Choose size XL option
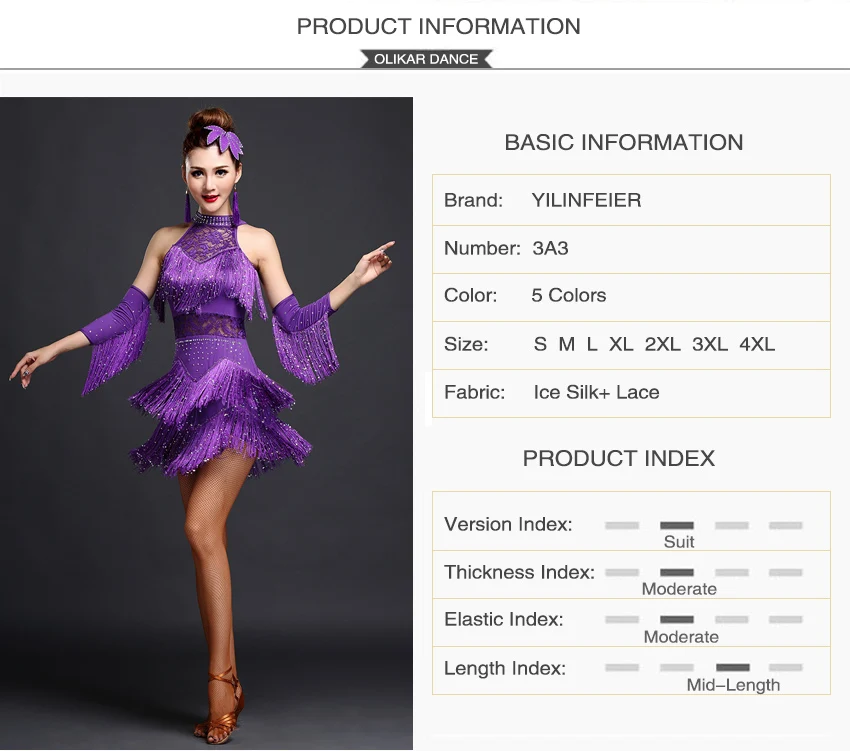This screenshot has height=751, width=850. coord(621,344)
